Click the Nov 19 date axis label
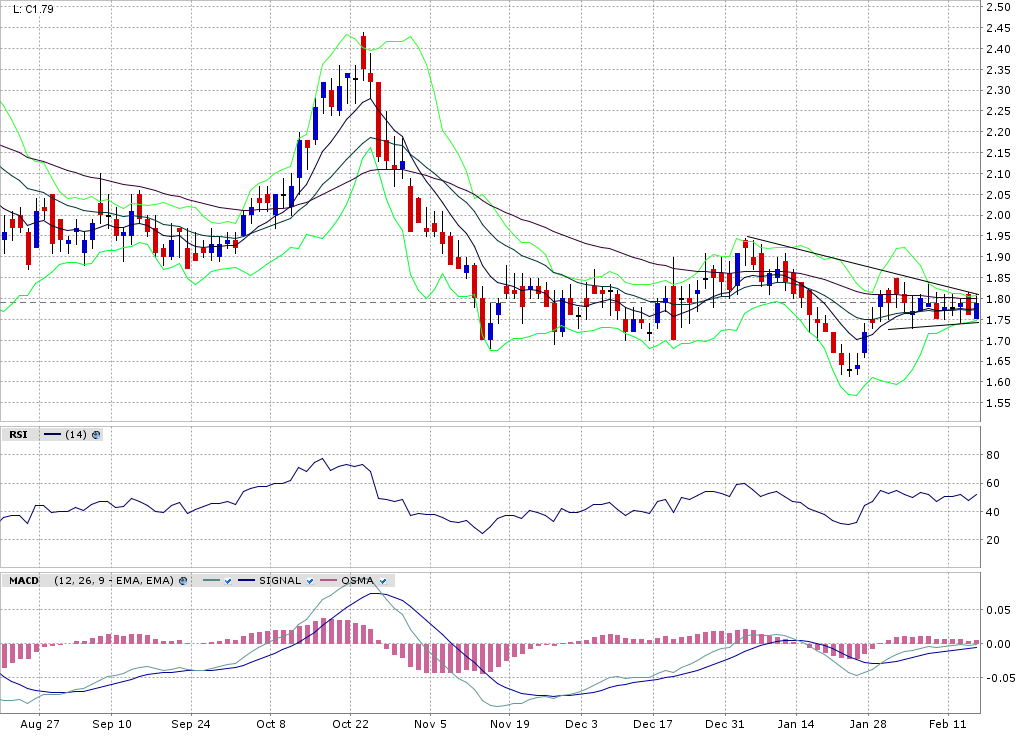1024x738 pixels. tap(508, 723)
